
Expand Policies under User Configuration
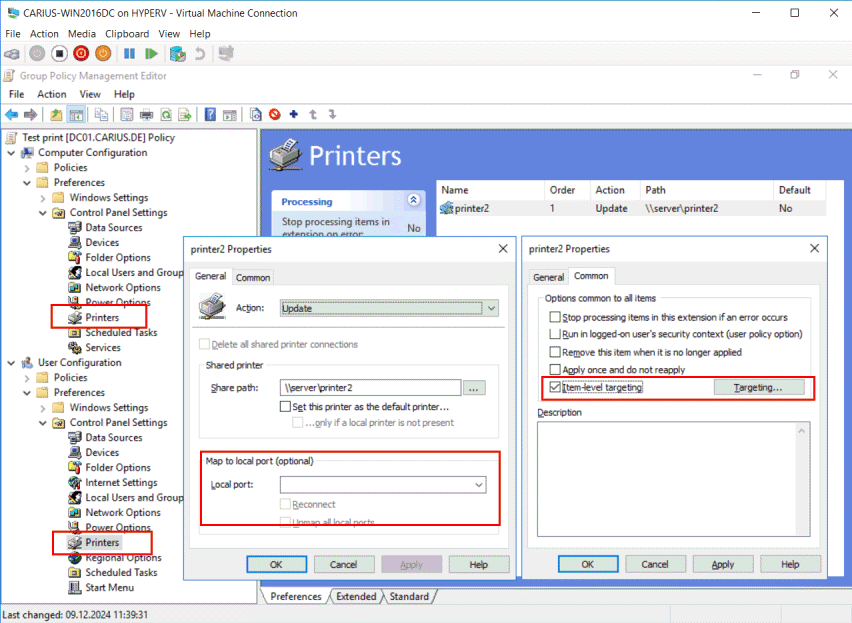pos(27,378)
